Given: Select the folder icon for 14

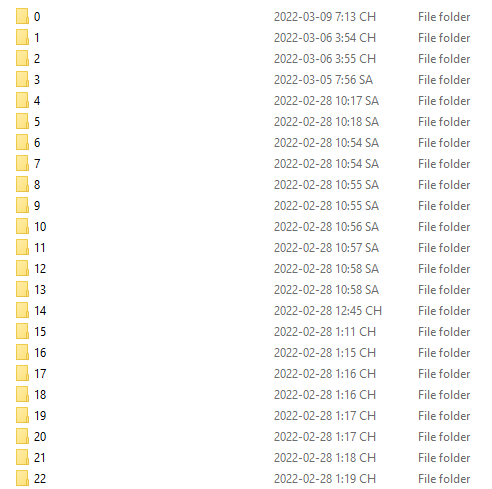Looking at the screenshot, I should 22,311.
